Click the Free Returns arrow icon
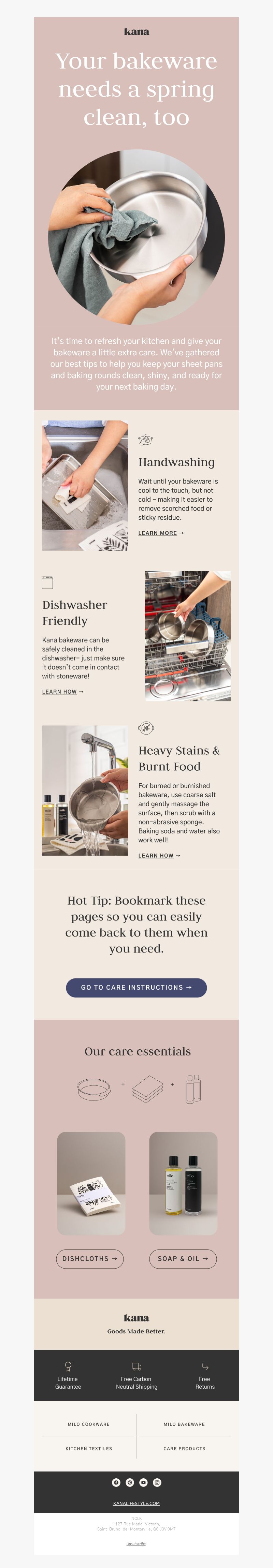 point(205,1366)
